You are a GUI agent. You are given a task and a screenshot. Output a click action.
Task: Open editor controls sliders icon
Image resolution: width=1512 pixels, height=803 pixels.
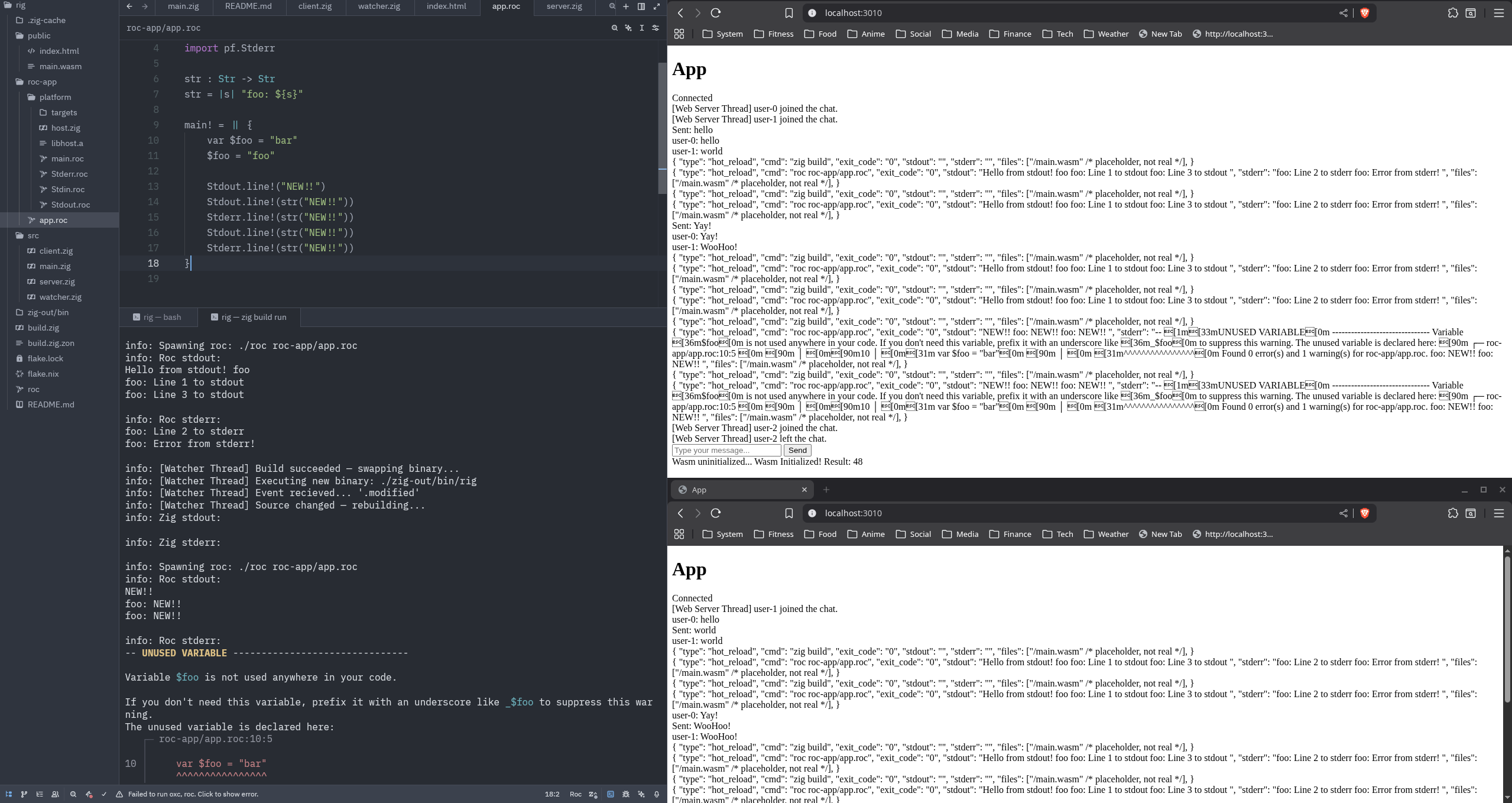tap(656, 28)
